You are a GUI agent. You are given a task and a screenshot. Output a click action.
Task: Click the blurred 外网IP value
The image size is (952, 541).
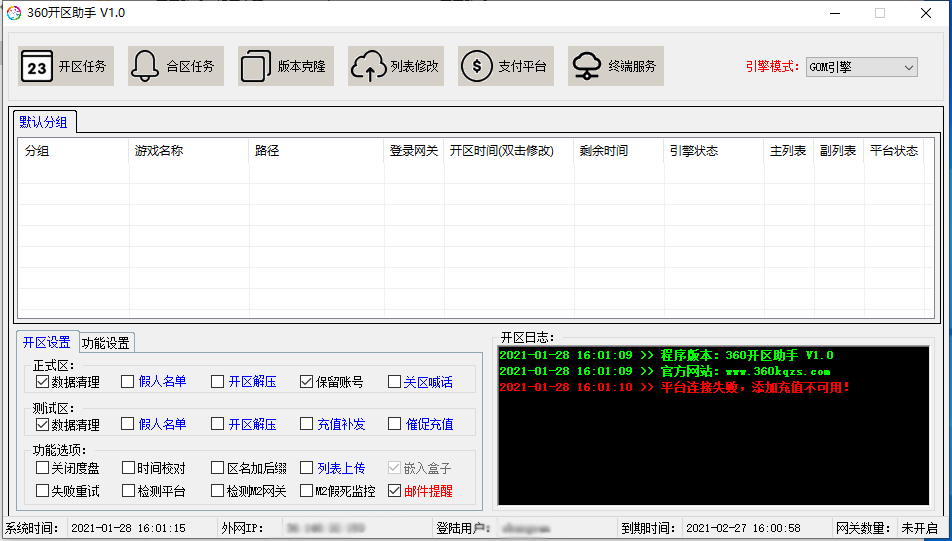coord(327,528)
